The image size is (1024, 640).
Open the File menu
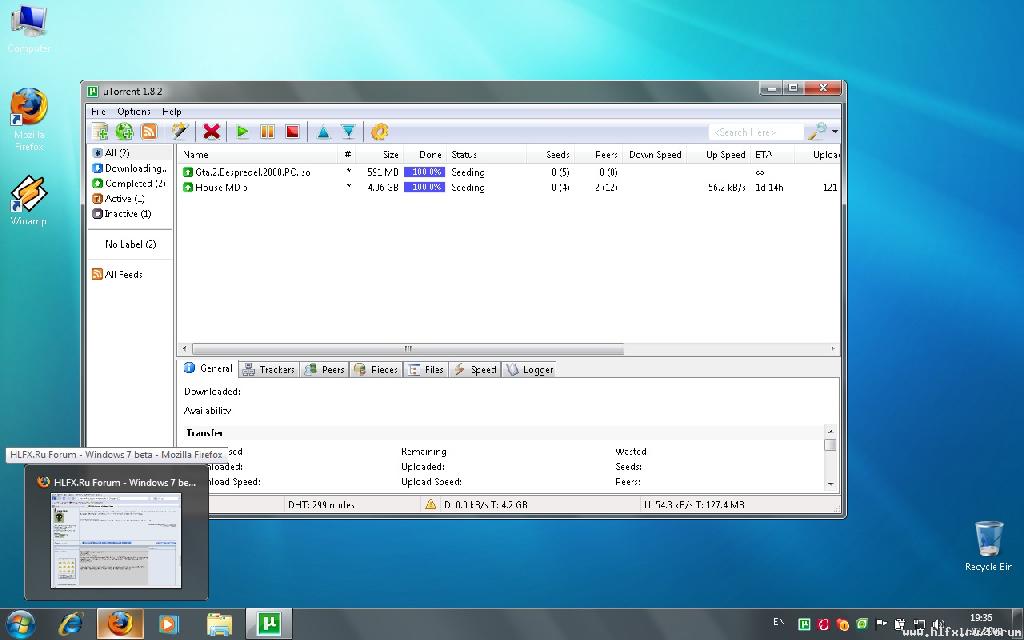pos(98,112)
